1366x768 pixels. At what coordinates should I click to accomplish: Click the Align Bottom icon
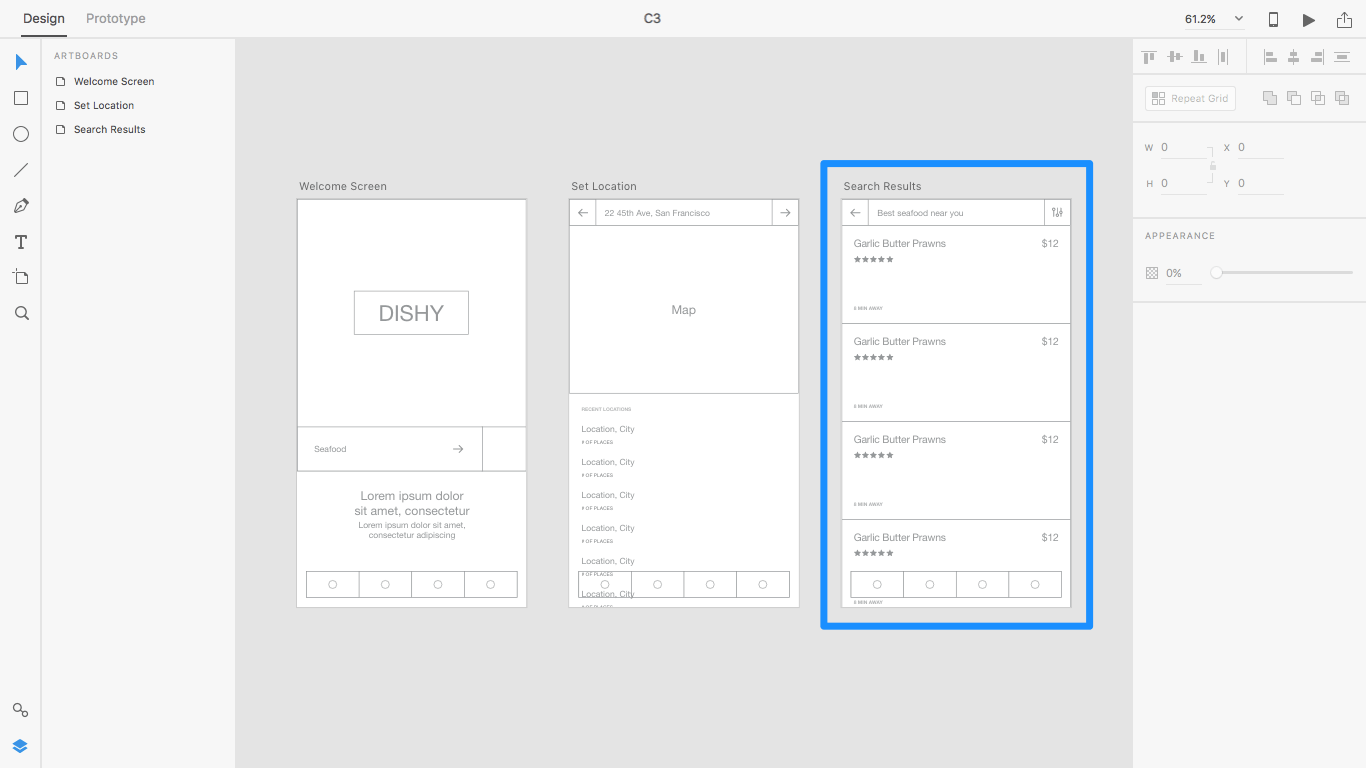click(1198, 57)
